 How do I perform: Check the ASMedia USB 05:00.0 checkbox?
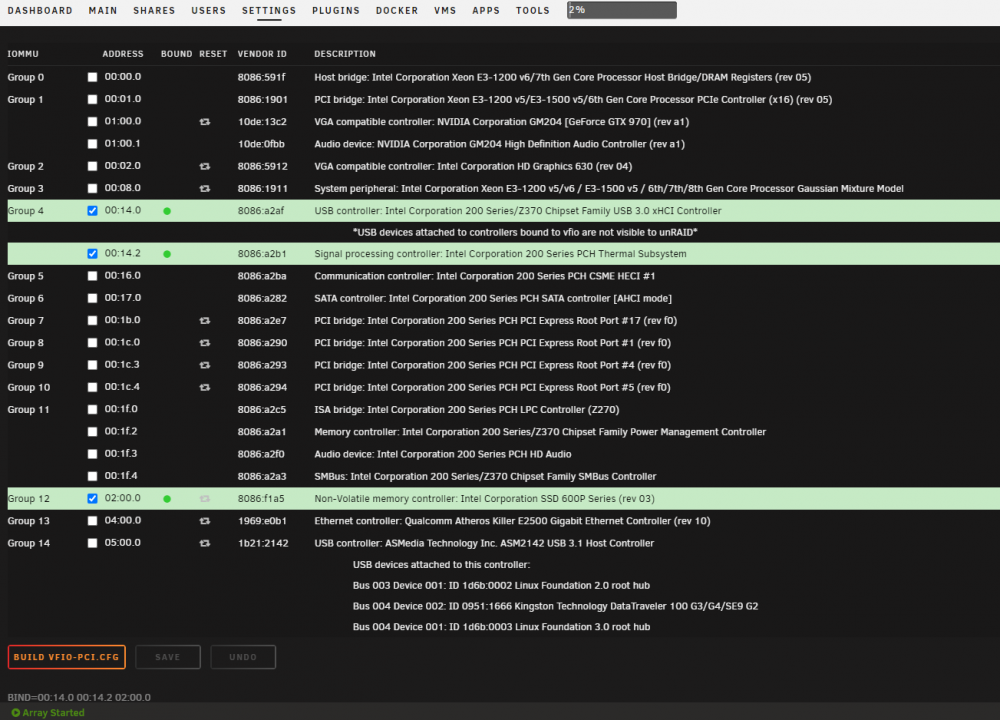[x=92, y=543]
